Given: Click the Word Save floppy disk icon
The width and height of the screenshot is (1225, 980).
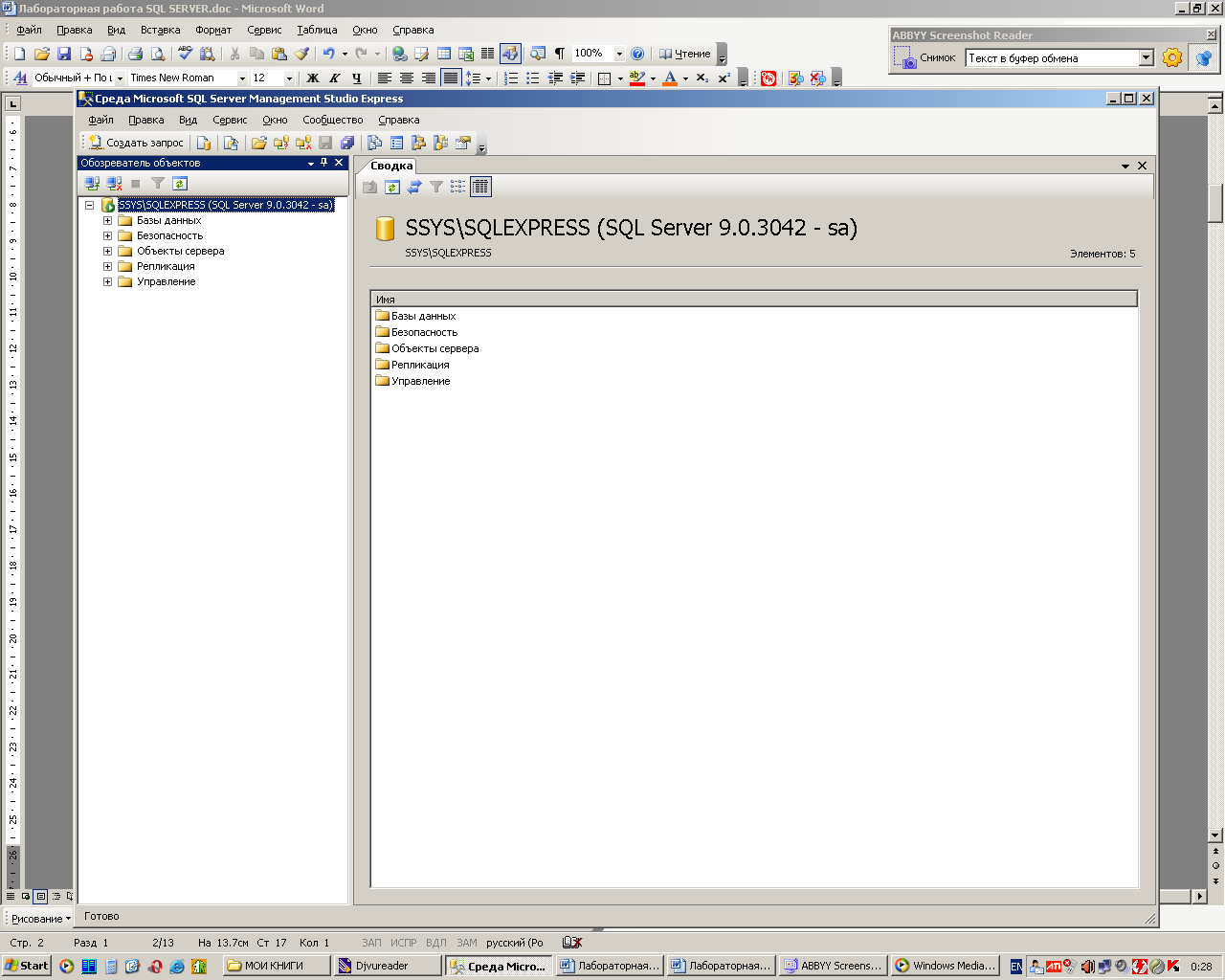Looking at the screenshot, I should pos(64,54).
